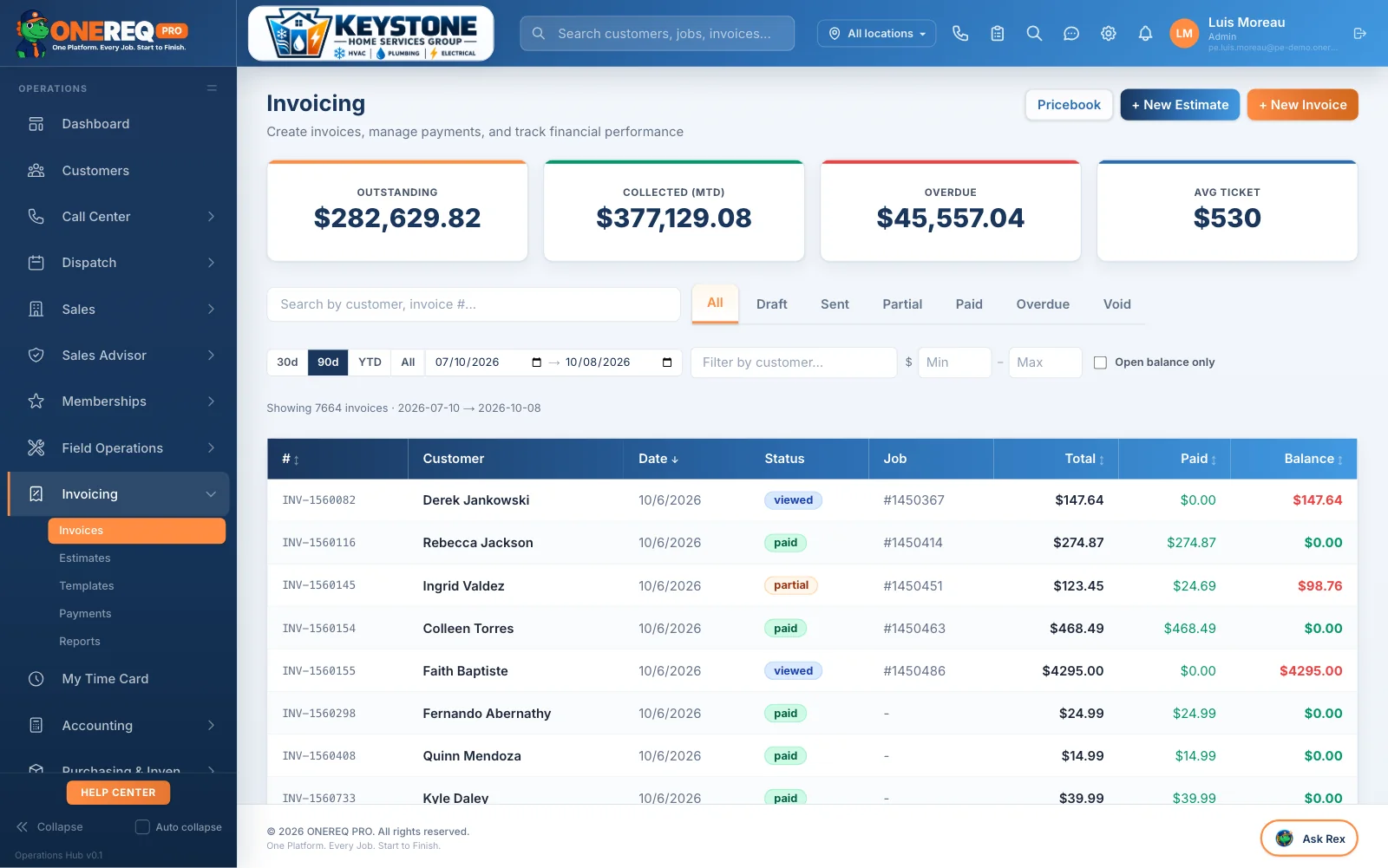Screen dimensions: 1388x868
Task: Click the logout arrow icon
Action: pyautogui.click(x=1359, y=33)
